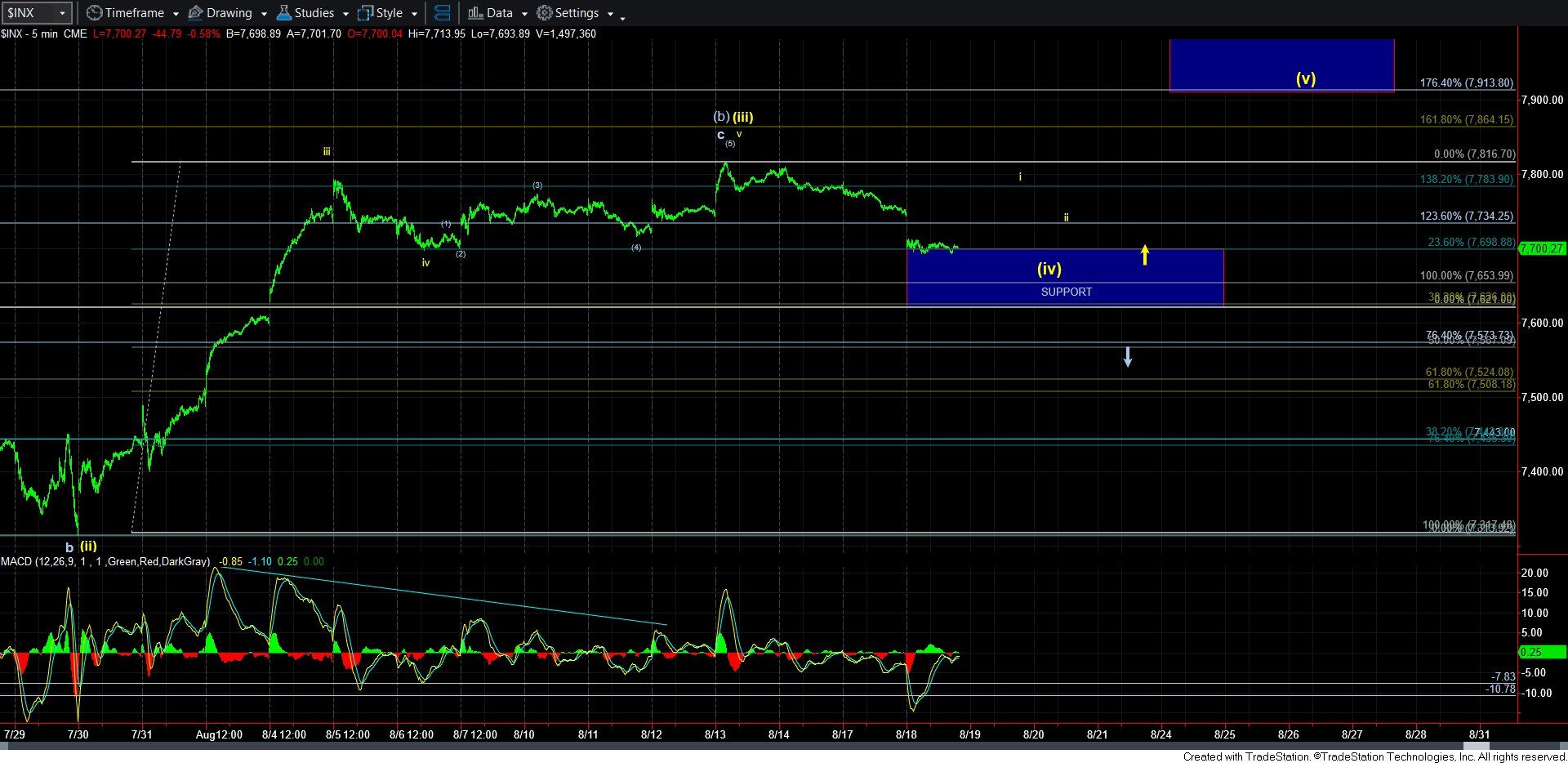The image size is (1568, 763).
Task: Expand the Settings dropdown arrow
Action: click(x=610, y=14)
